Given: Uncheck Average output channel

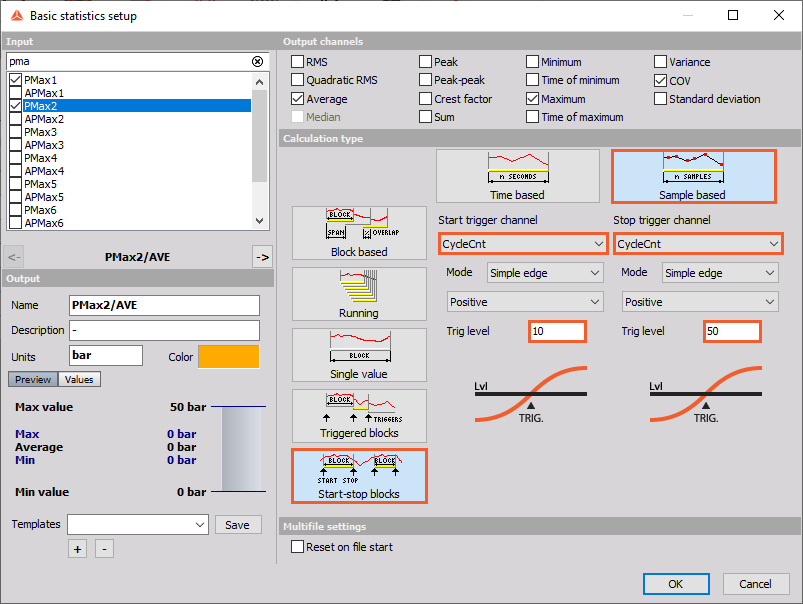Looking at the screenshot, I should pyautogui.click(x=298, y=99).
